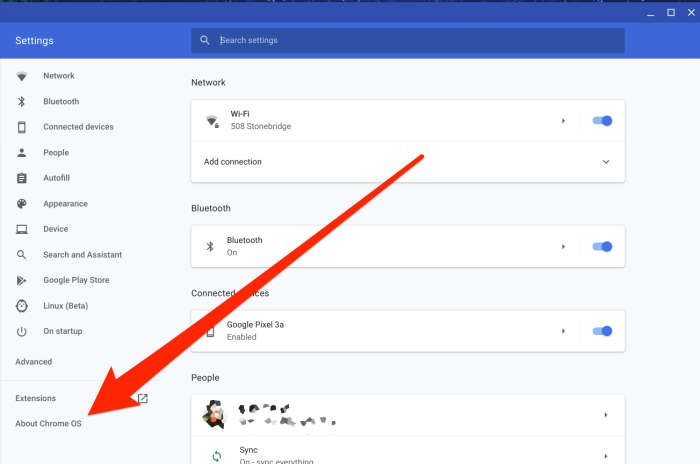700x464 pixels.
Task: Open Google Pixel 3a details arrow
Action: [x=563, y=331]
